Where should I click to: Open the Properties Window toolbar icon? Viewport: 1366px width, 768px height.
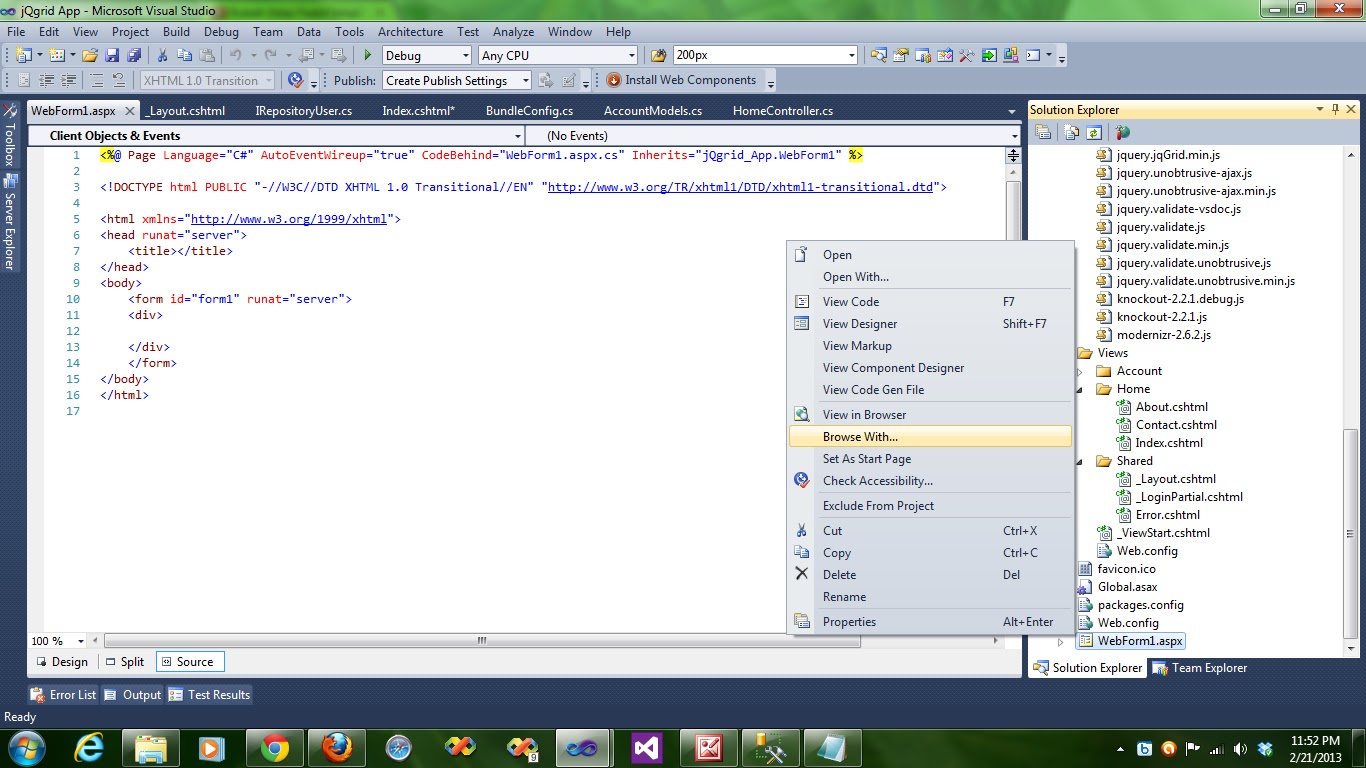coord(901,56)
